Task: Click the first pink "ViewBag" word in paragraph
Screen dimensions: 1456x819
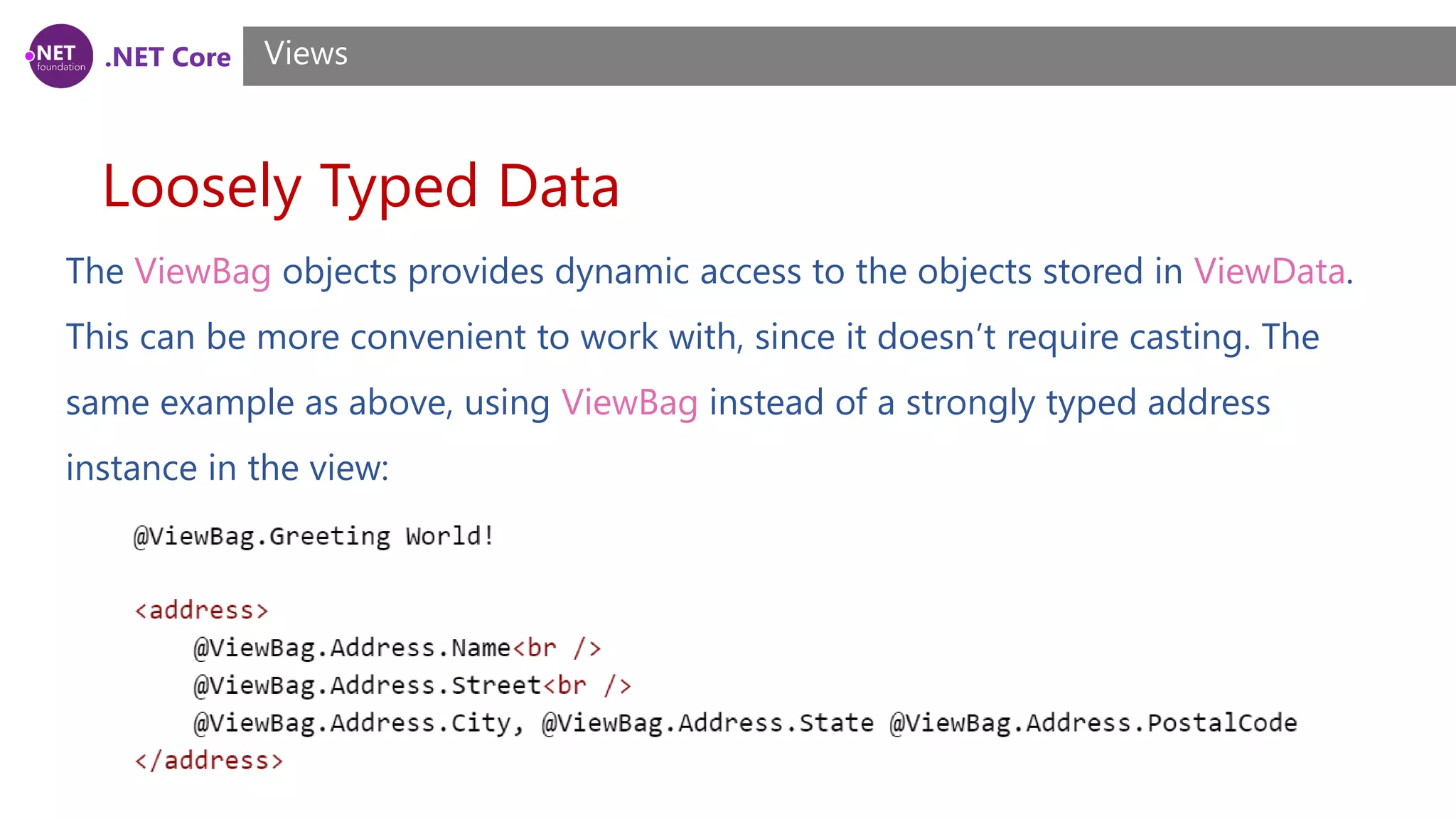Action: 203,272
